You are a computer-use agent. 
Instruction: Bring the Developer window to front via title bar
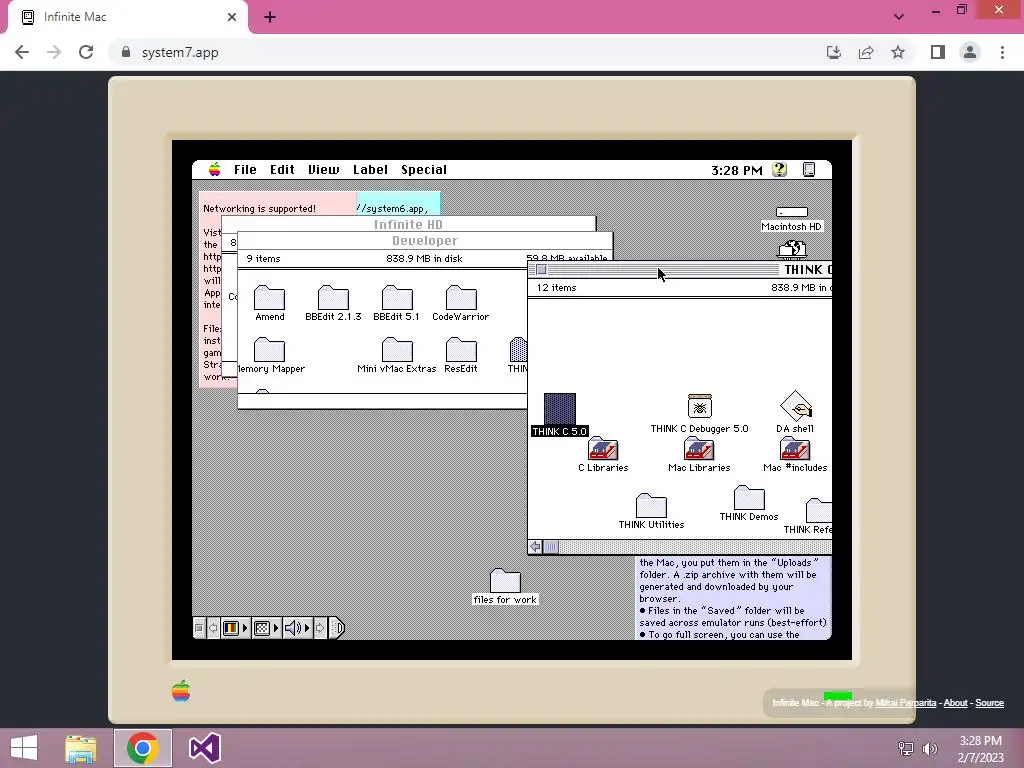(424, 240)
